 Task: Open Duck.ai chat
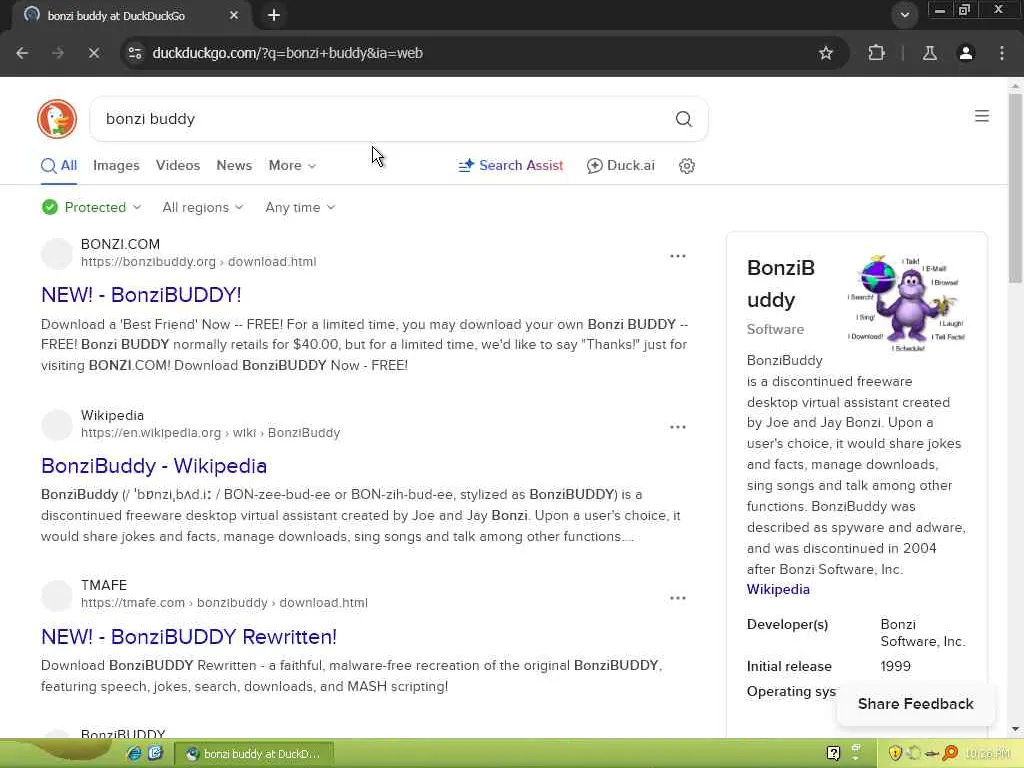tap(620, 165)
